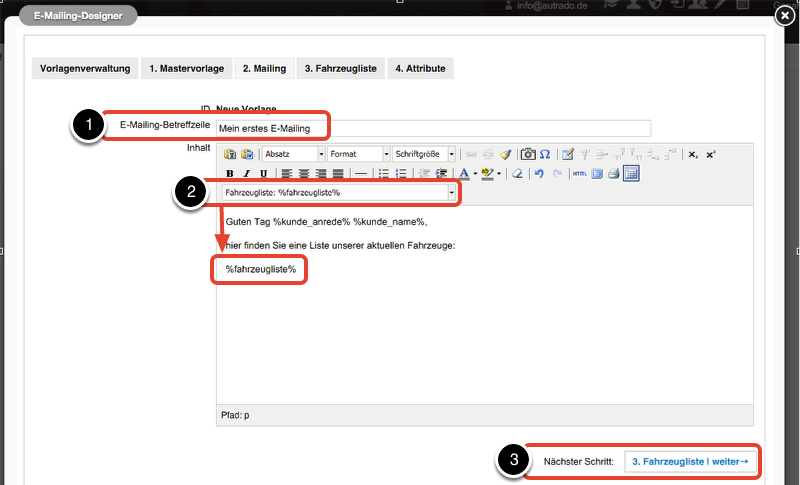
Task: Go to the 3. Fahrzeugliste tab
Action: tap(341, 68)
